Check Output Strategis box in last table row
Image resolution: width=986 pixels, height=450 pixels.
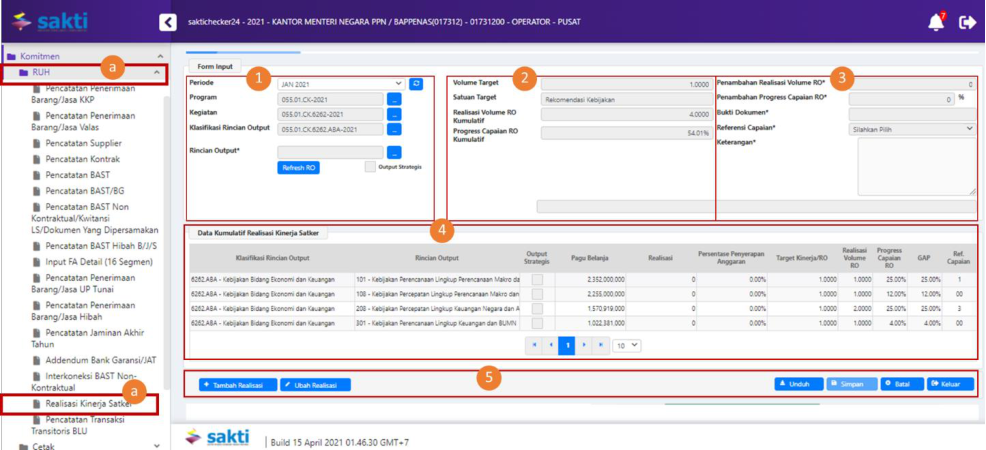[x=537, y=324]
